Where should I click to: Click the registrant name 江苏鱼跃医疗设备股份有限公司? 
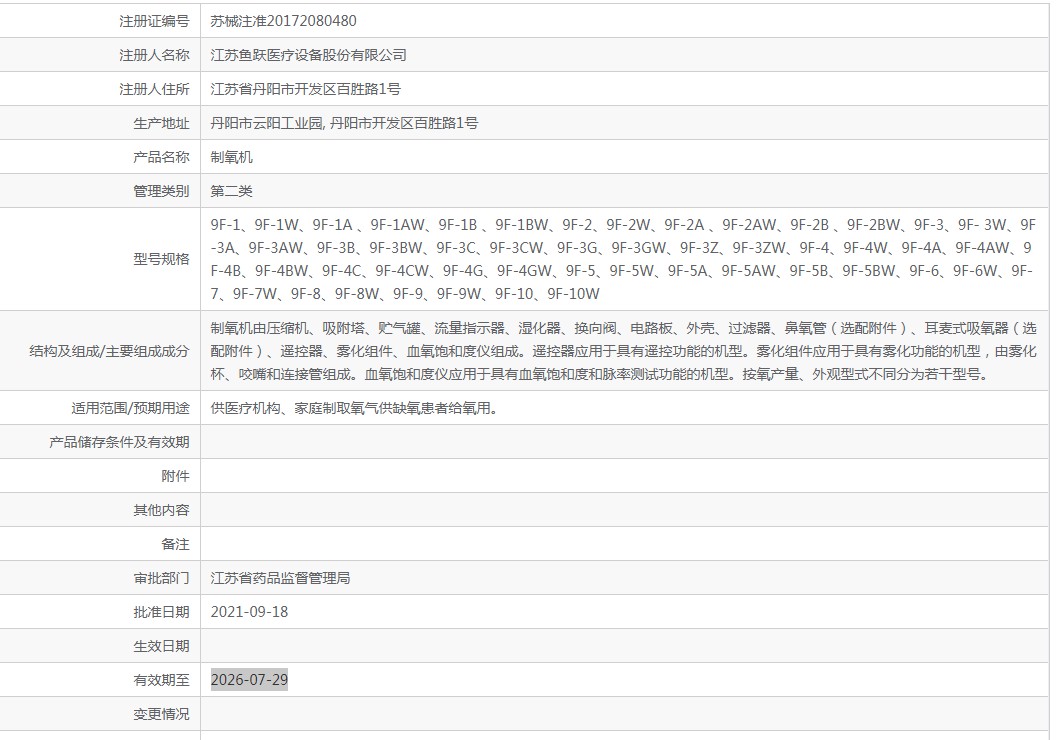[309, 55]
